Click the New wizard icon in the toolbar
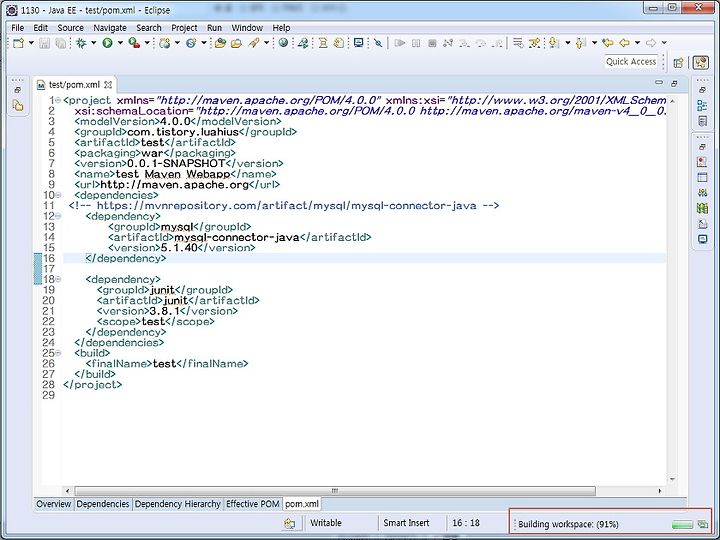 (18, 43)
